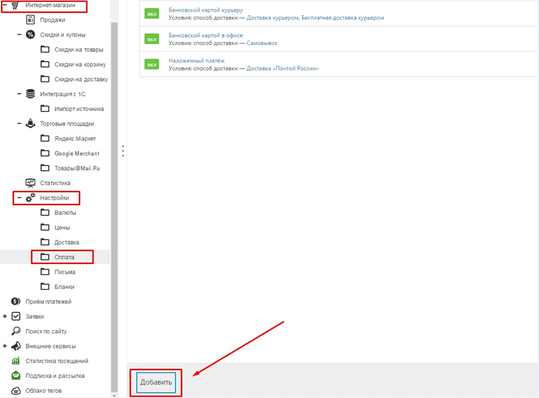Click folder icon next to Скидки на доставку
The height and width of the screenshot is (398, 539).
click(x=45, y=79)
